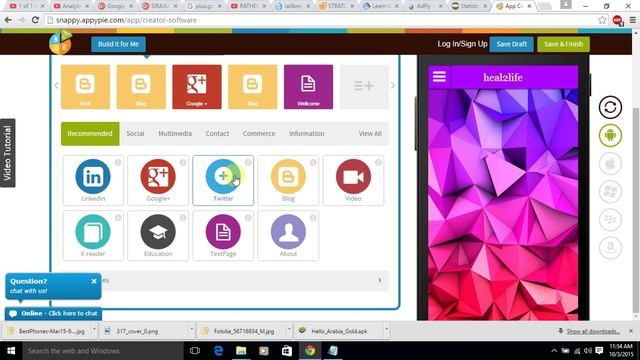Image resolution: width=640 pixels, height=360 pixels.
Task: Click the Build it for Me button
Action: (x=118, y=44)
